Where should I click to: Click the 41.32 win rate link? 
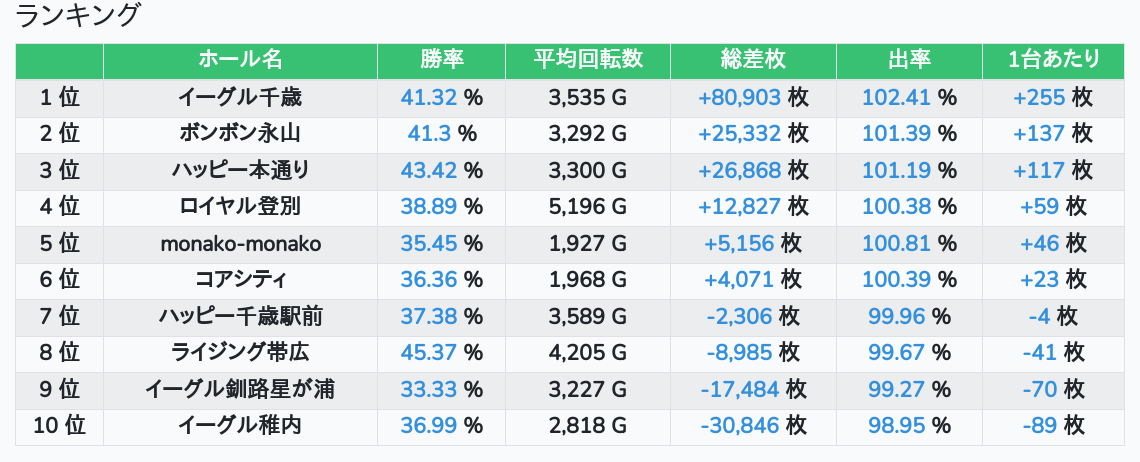(428, 98)
